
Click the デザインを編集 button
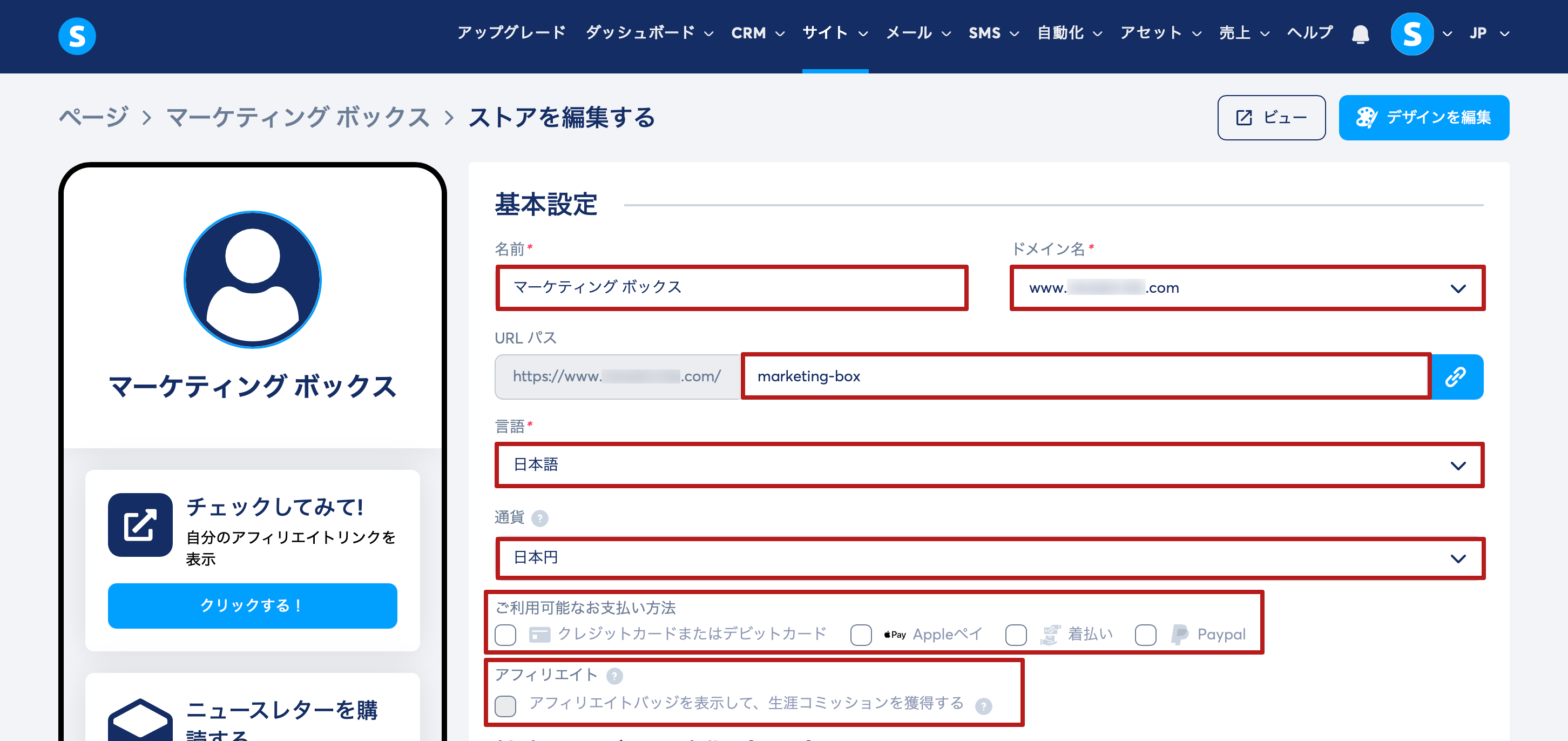click(1423, 118)
